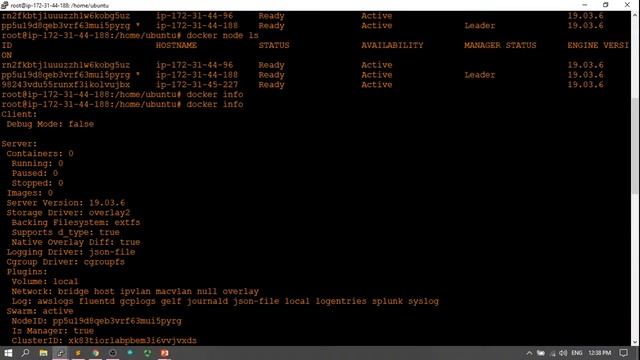Viewport: 640px width, 360px height.
Task: Open the 12:38 PM clock flyout
Action: click(x=600, y=353)
